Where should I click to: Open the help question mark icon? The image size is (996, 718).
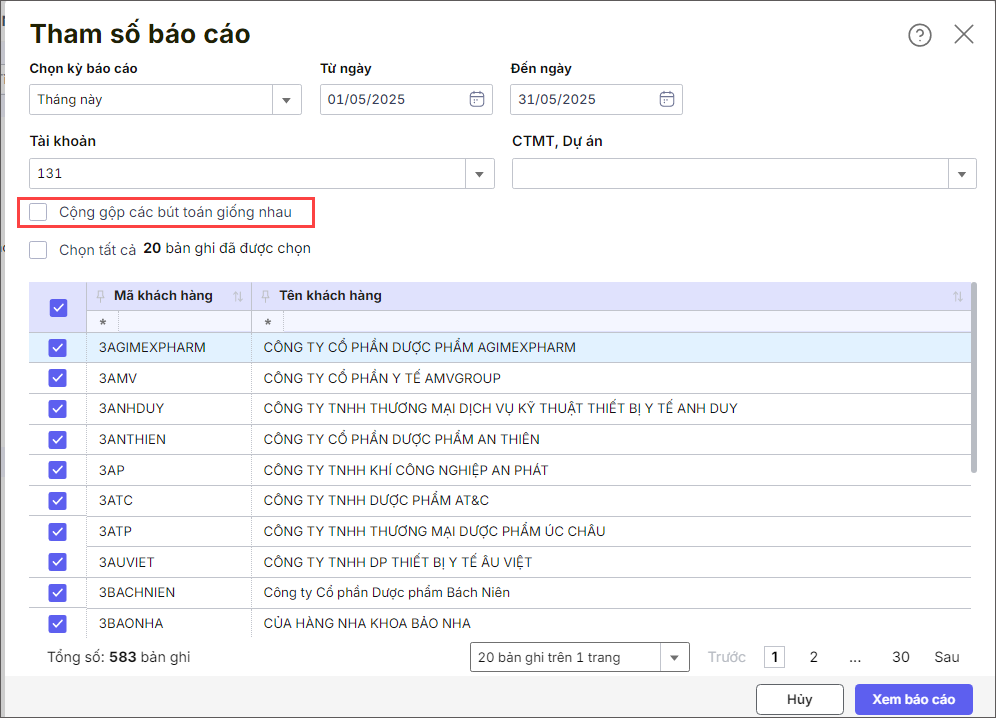[x=919, y=35]
